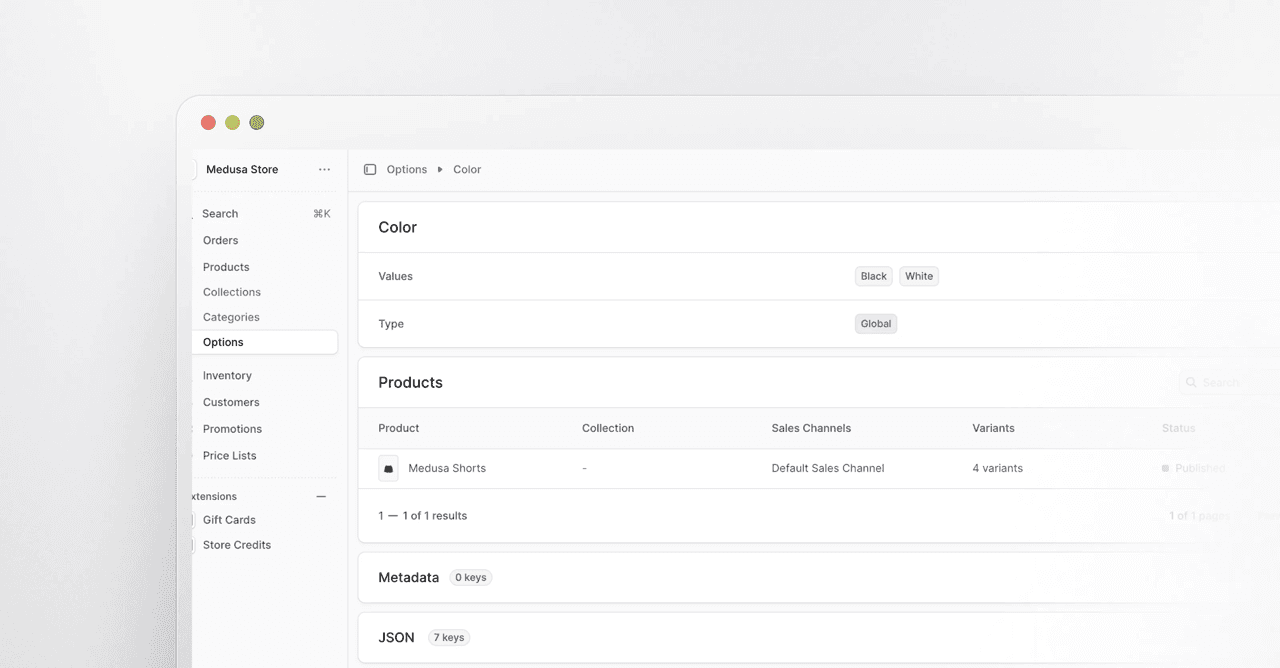The width and height of the screenshot is (1280, 668).
Task: Click the results count text
Action: [422, 516]
